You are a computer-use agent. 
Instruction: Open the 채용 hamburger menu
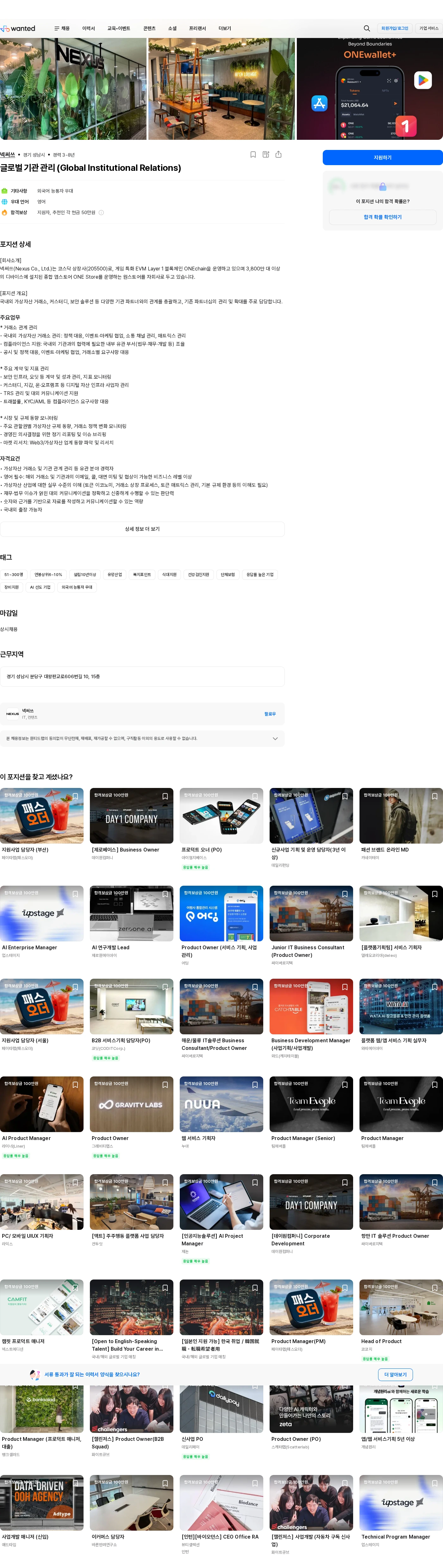pos(61,28)
